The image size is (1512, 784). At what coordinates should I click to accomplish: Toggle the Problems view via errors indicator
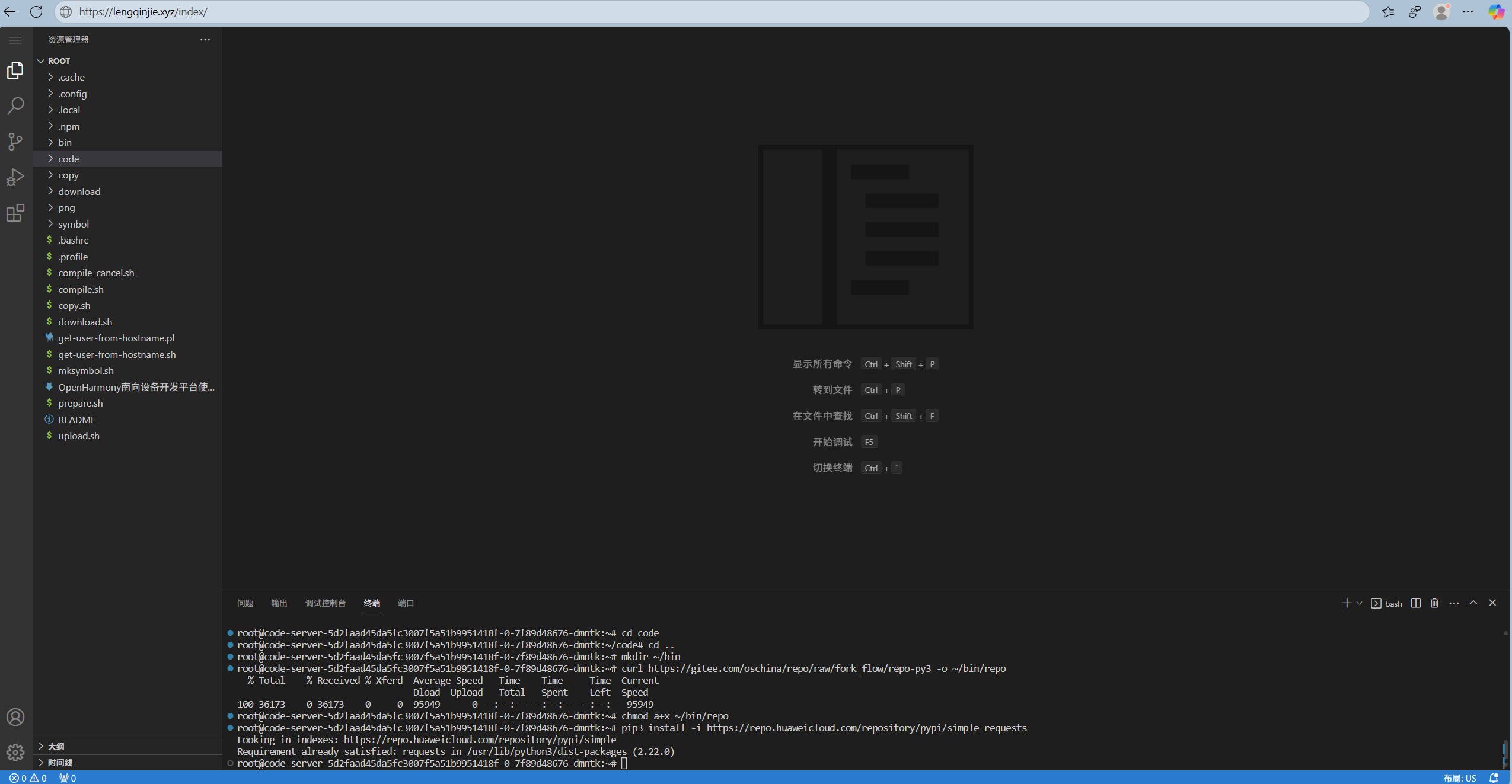coord(28,777)
